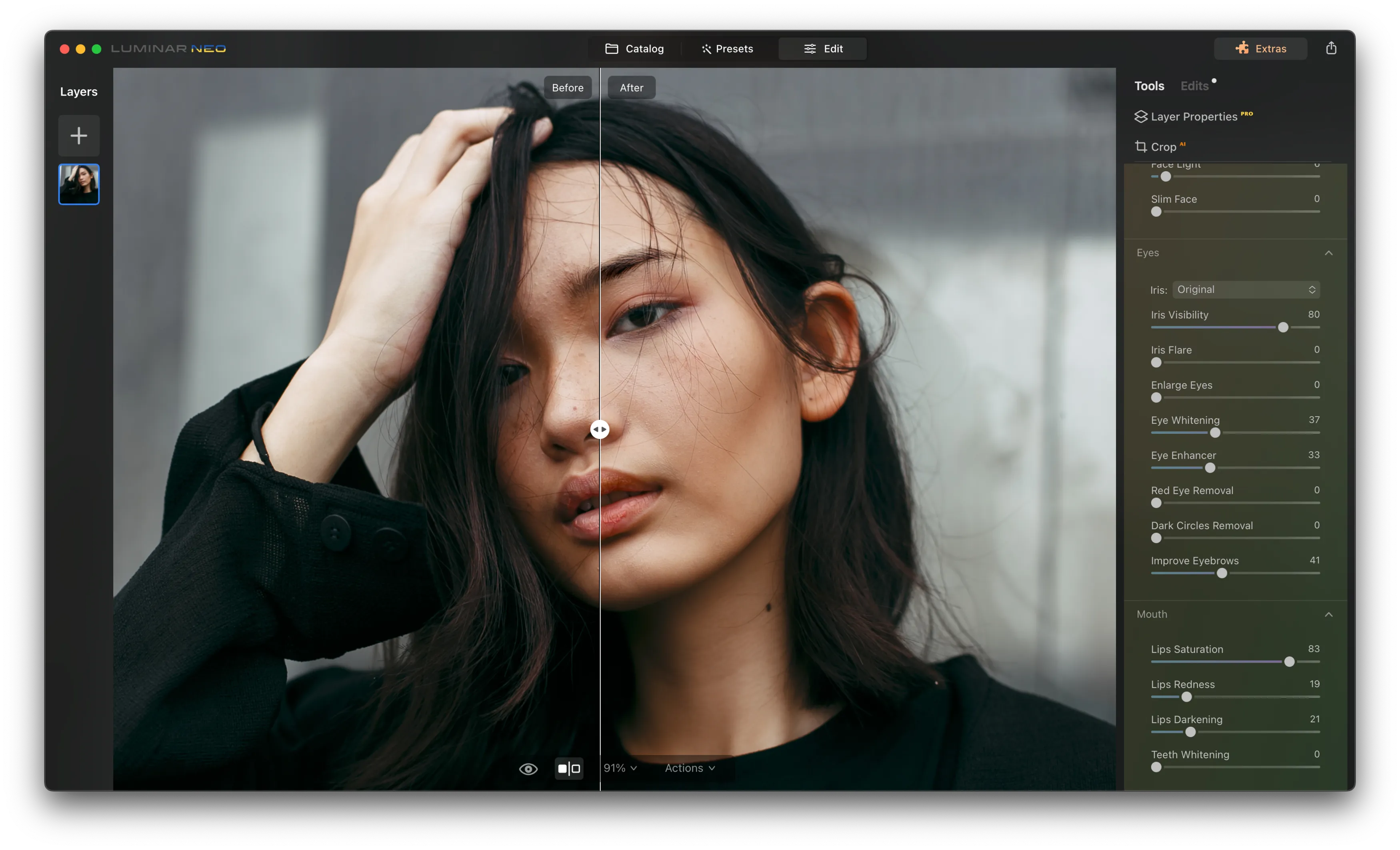Toggle split before/after compare view
This screenshot has height=850, width=1400.
click(x=569, y=769)
